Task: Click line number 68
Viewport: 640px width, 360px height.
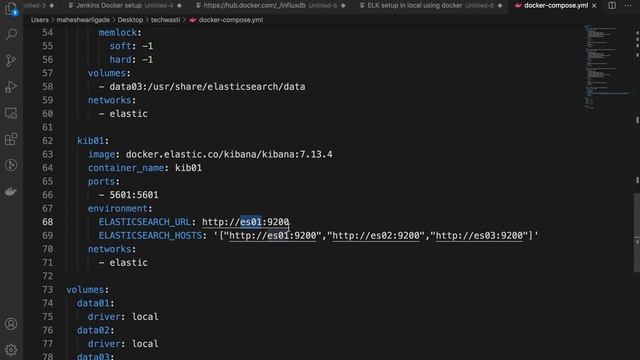Action: 48,222
